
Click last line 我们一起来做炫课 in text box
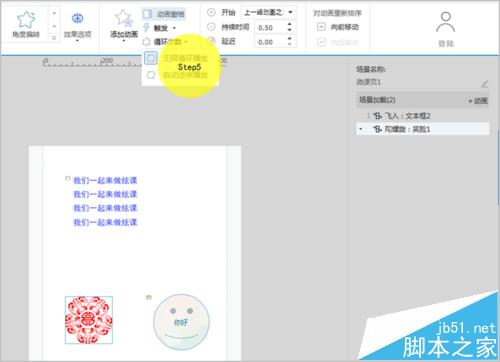[x=105, y=222]
